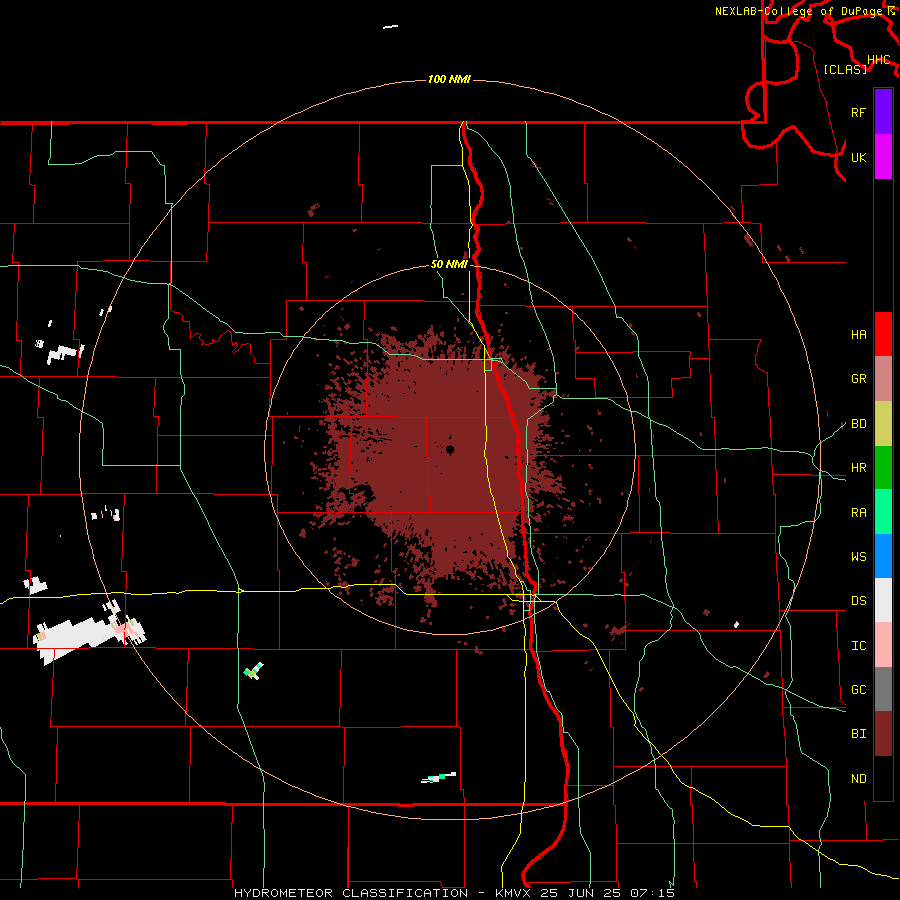
Task: Click the 'GC' legend label
Action: pyautogui.click(x=859, y=690)
